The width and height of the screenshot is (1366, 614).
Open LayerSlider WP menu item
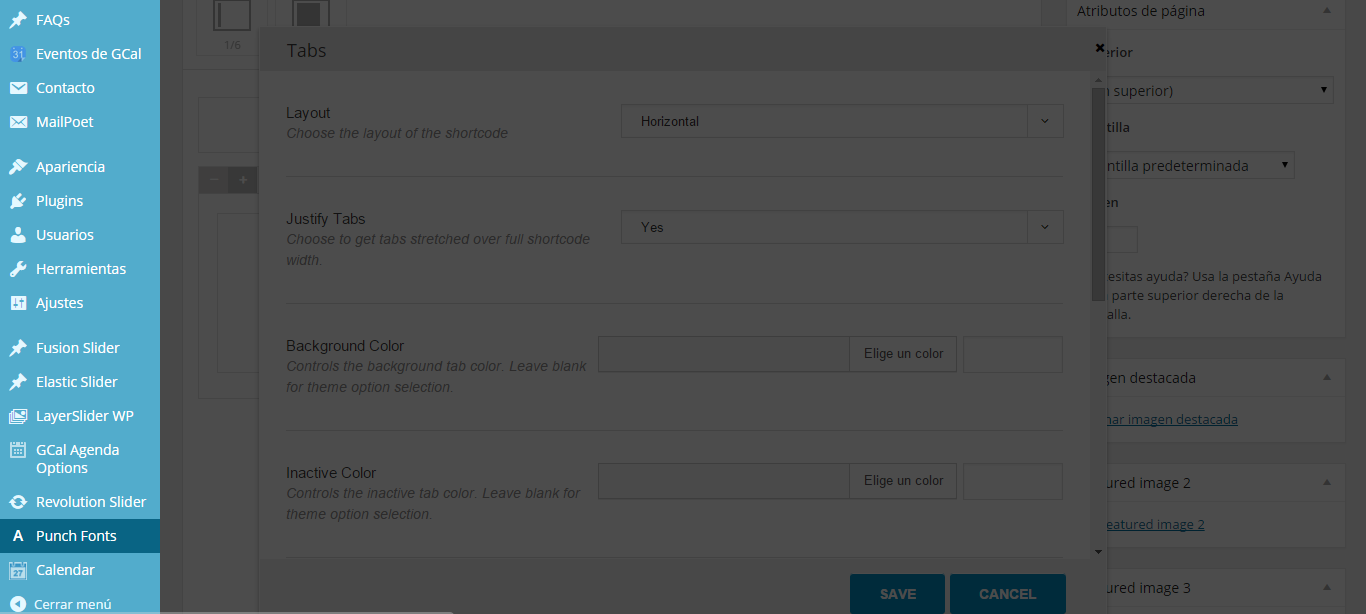[80, 416]
